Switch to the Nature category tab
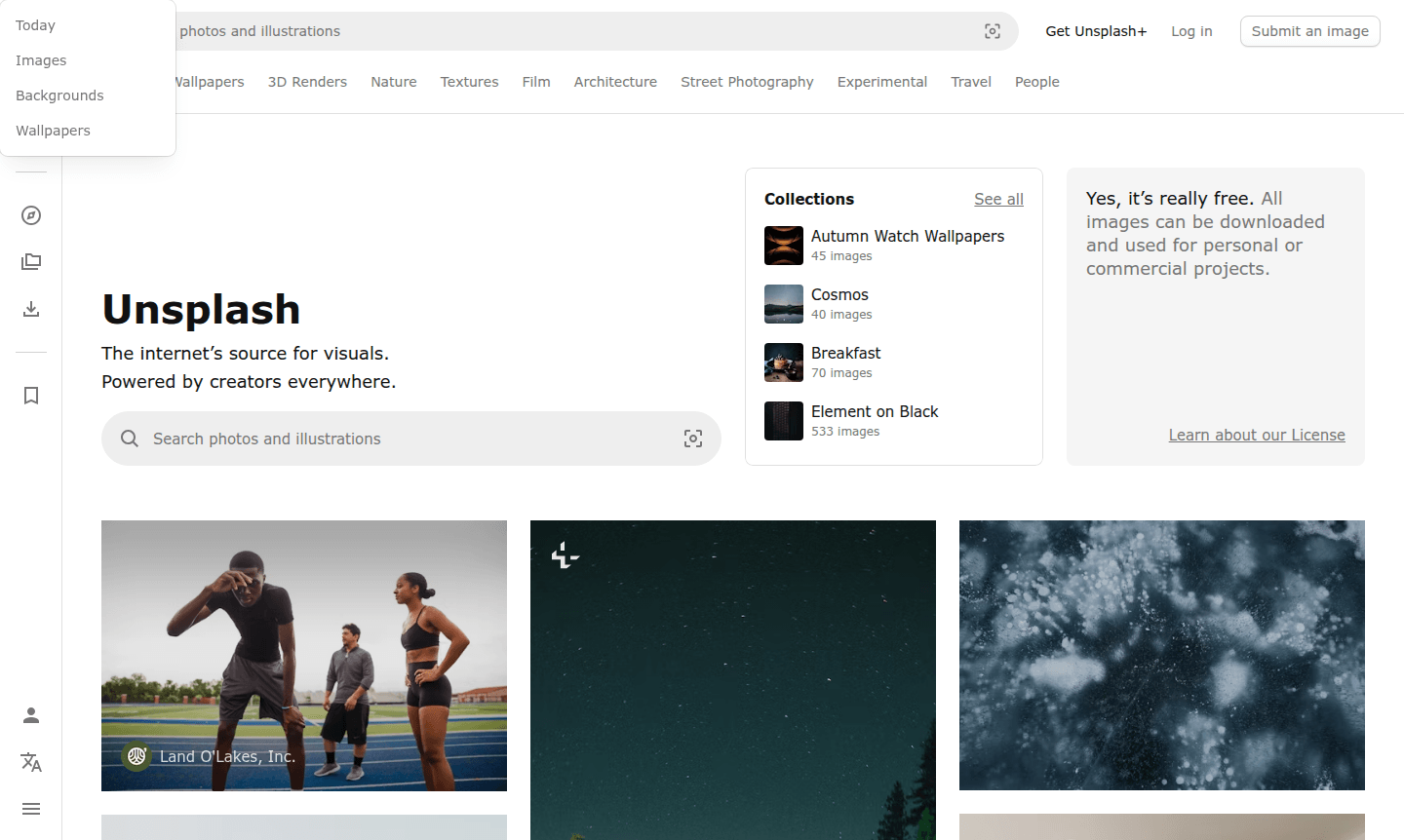This screenshot has height=840, width=1404. (x=393, y=82)
